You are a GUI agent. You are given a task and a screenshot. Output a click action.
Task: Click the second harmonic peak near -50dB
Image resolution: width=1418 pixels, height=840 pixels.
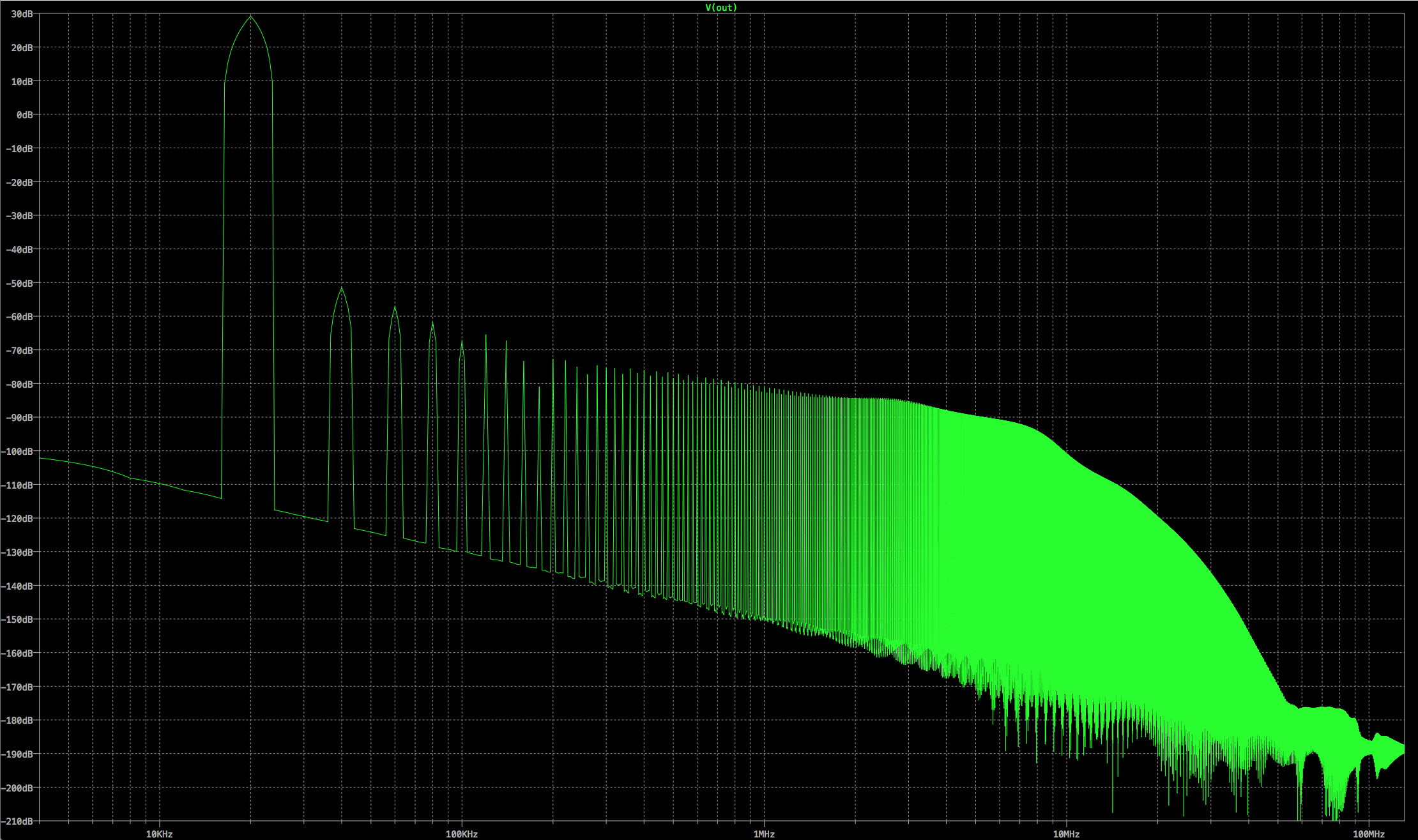pos(342,289)
